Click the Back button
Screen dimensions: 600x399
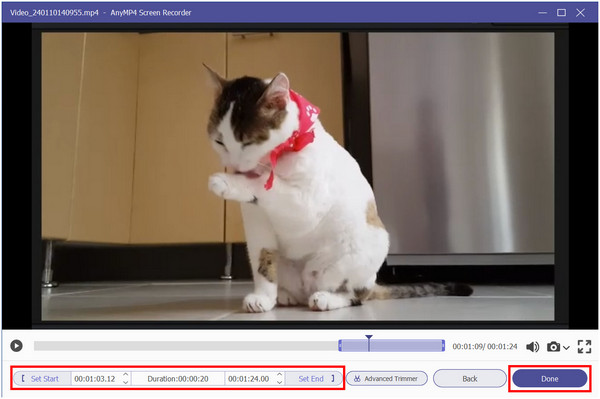(x=470, y=379)
